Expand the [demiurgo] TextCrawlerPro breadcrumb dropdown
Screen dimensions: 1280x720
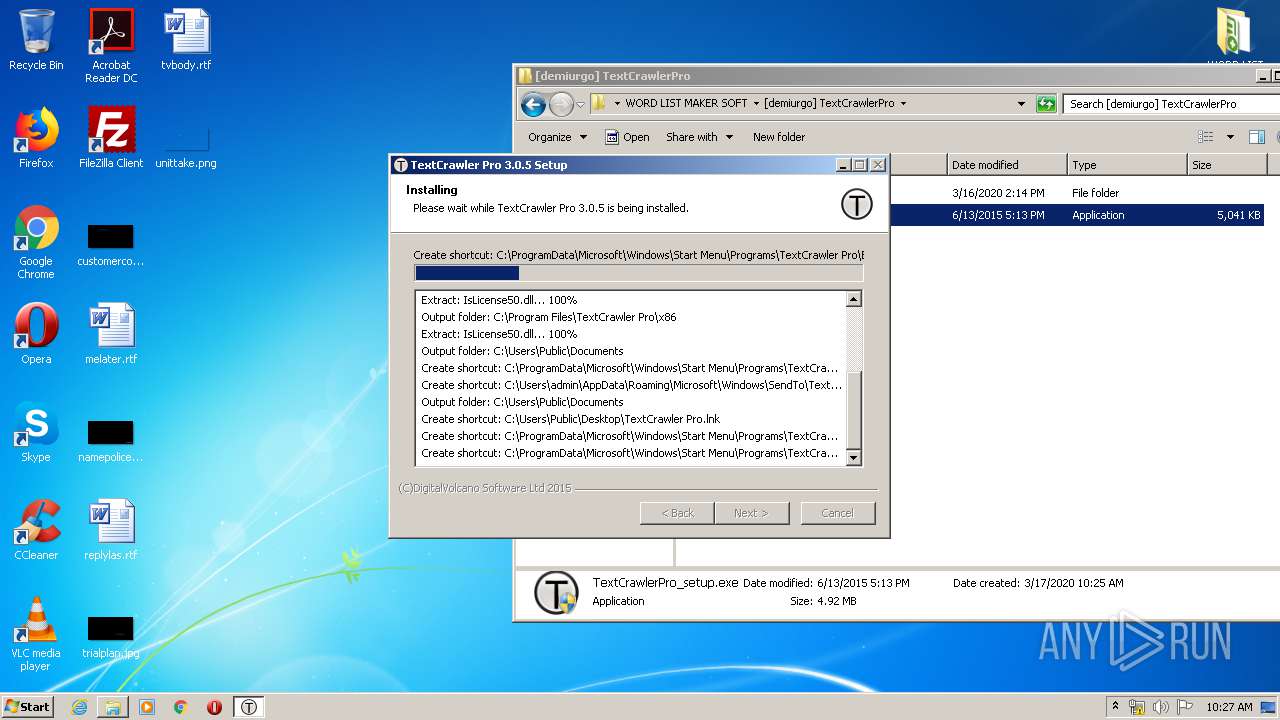click(x=903, y=103)
